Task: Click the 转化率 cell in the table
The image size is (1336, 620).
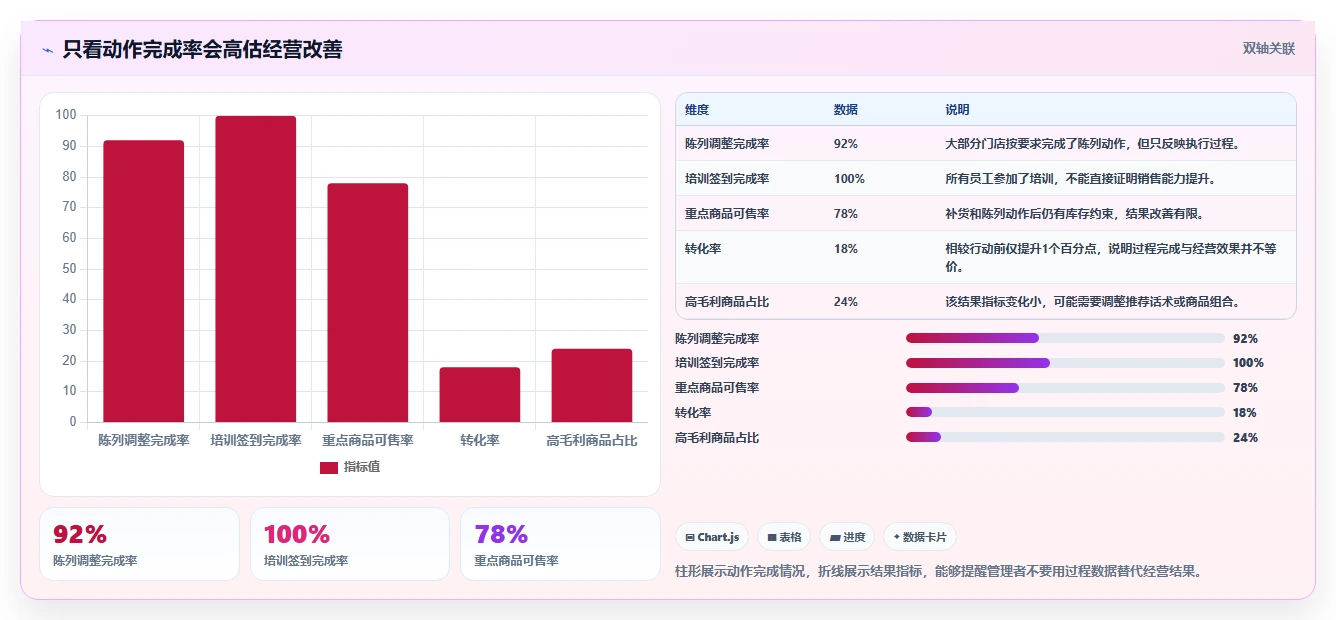Action: click(703, 249)
